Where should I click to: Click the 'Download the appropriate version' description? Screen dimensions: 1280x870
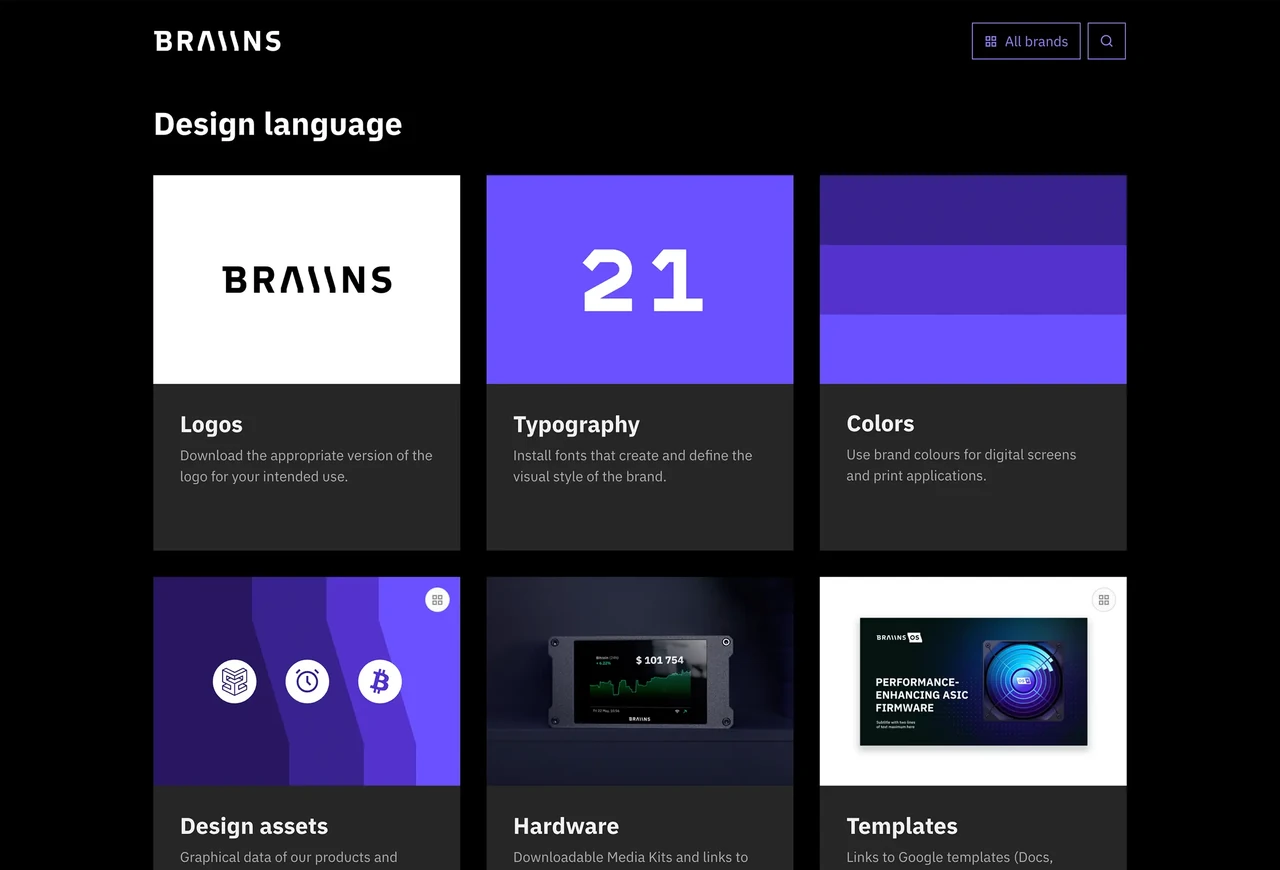point(306,466)
